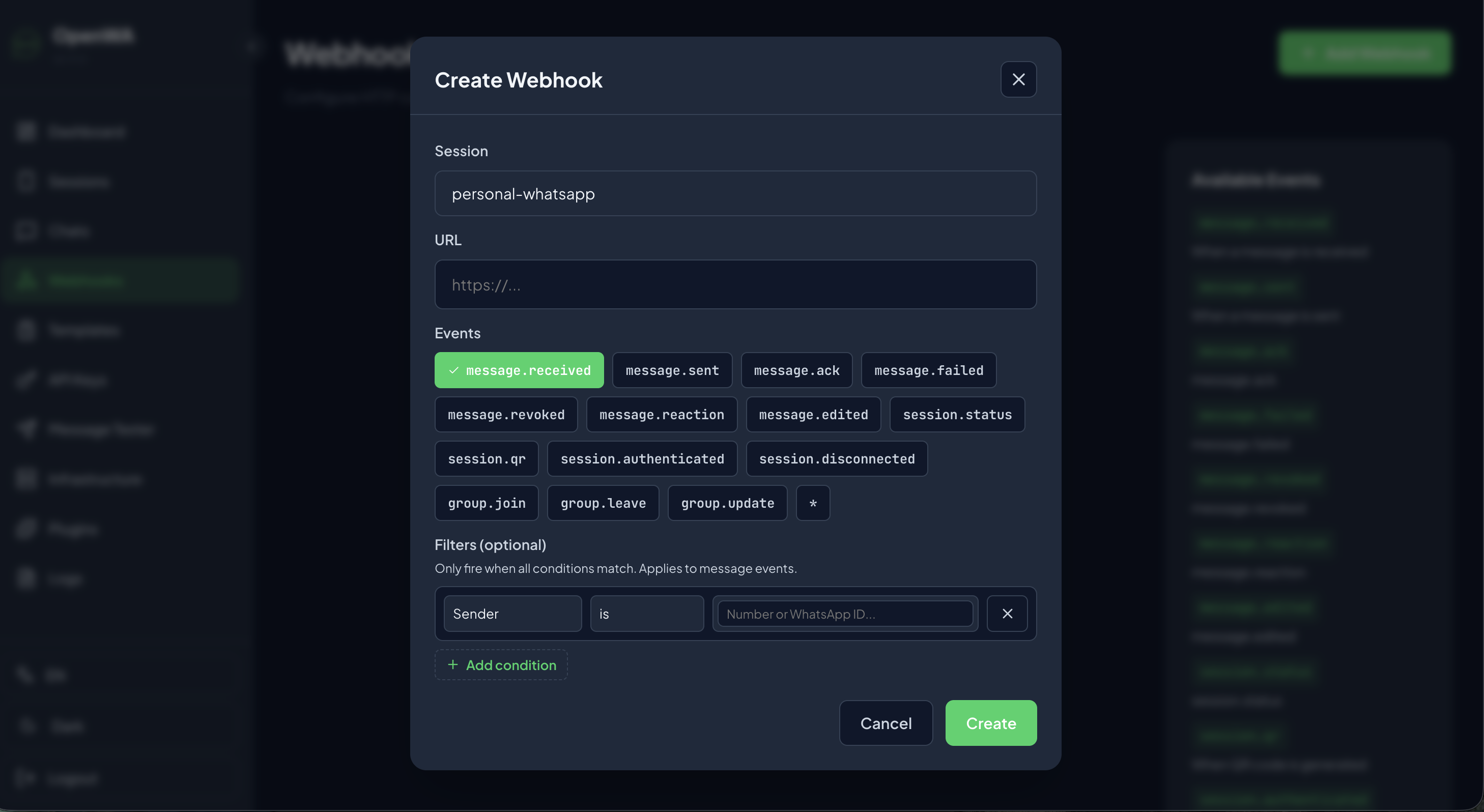Click the plus icon beside Add condition

(x=453, y=665)
